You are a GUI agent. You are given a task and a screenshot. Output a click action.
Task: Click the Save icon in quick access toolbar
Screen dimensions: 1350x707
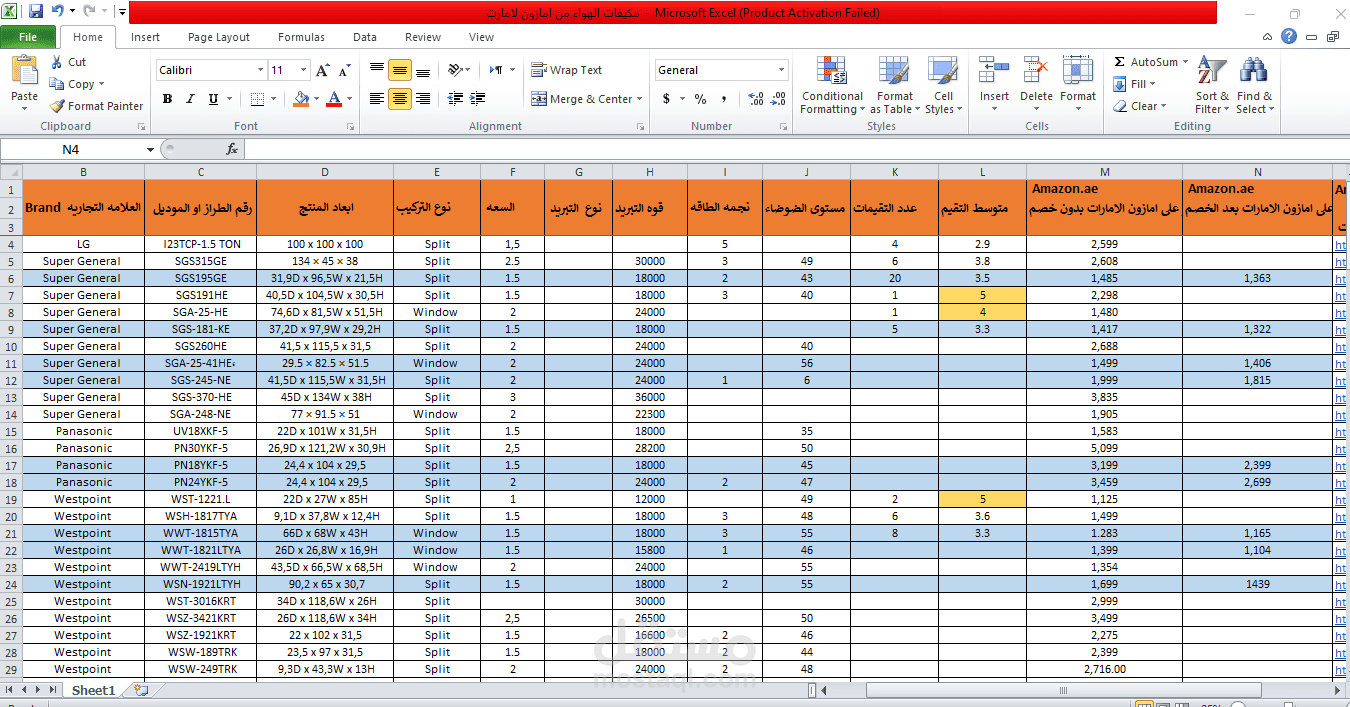click(x=36, y=12)
